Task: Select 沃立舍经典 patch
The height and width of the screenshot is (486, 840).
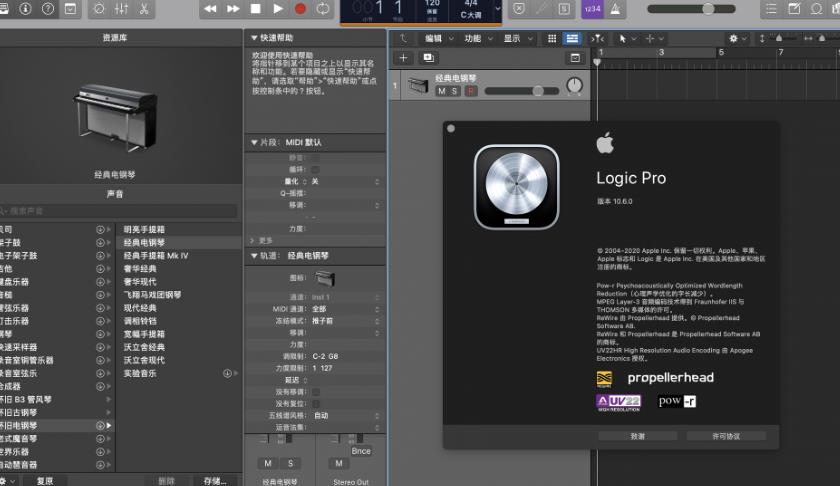Action: point(144,347)
